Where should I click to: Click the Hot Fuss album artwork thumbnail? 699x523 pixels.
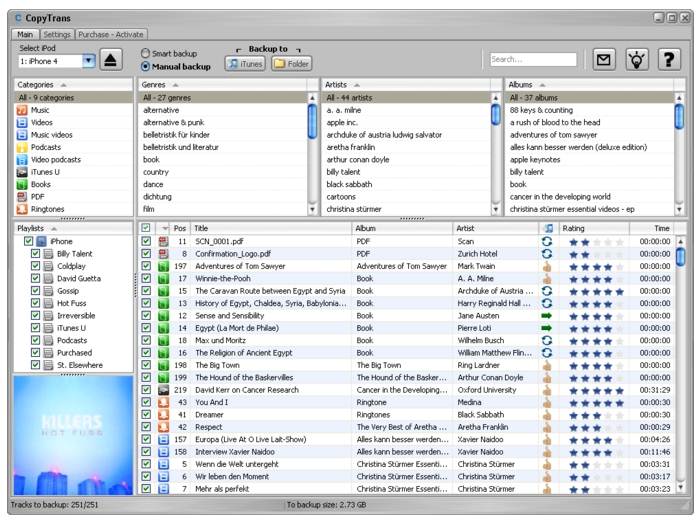[x=73, y=435]
